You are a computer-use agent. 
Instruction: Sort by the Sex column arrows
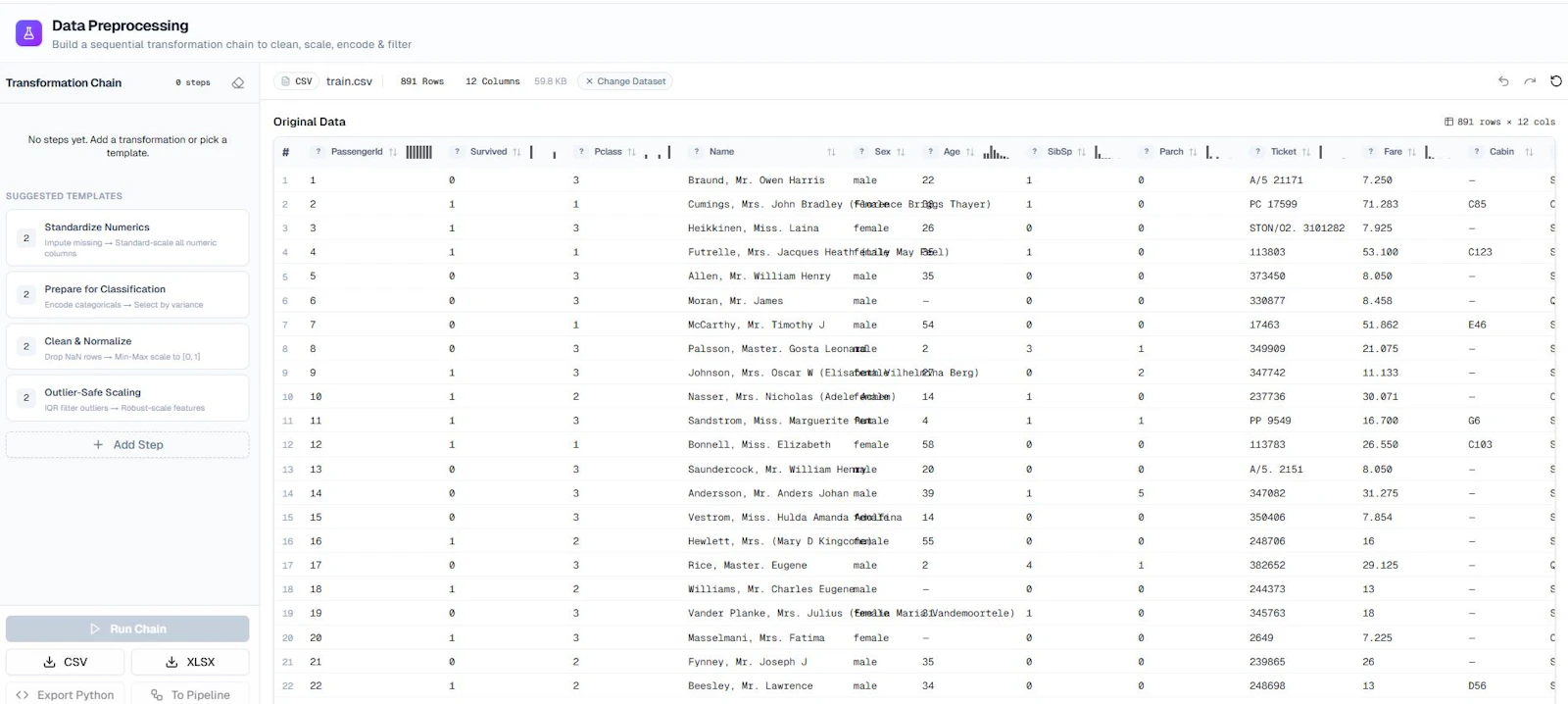(x=901, y=152)
